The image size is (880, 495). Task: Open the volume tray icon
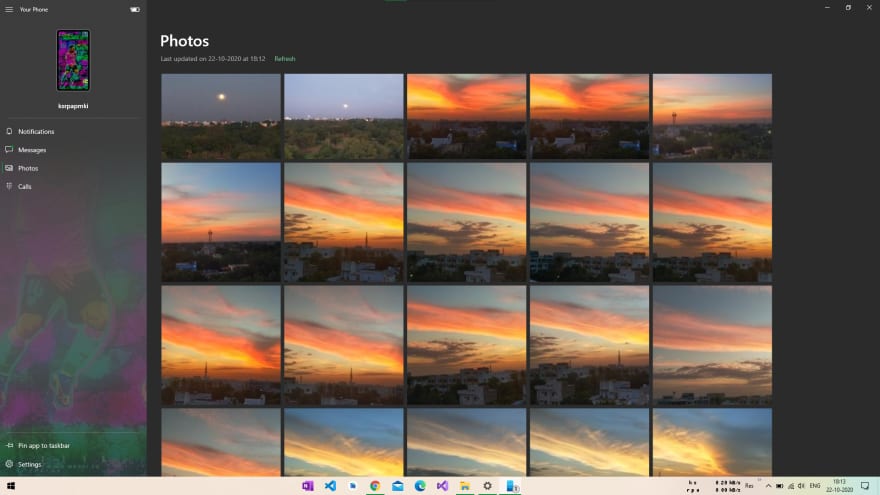click(801, 486)
